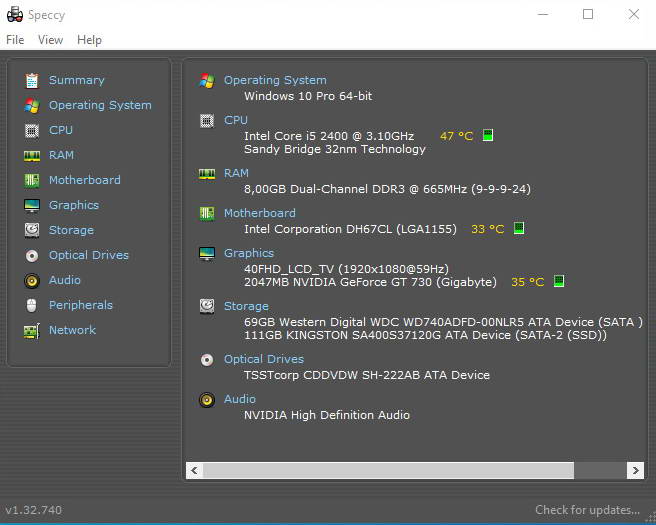Click the Peripherals mouse icon in sidebar

(32, 305)
